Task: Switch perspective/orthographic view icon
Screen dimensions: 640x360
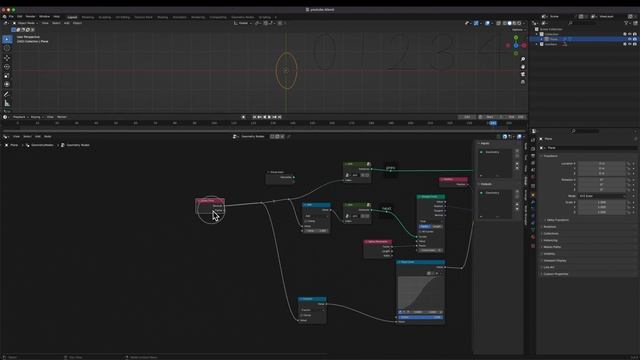Action: tap(523, 82)
